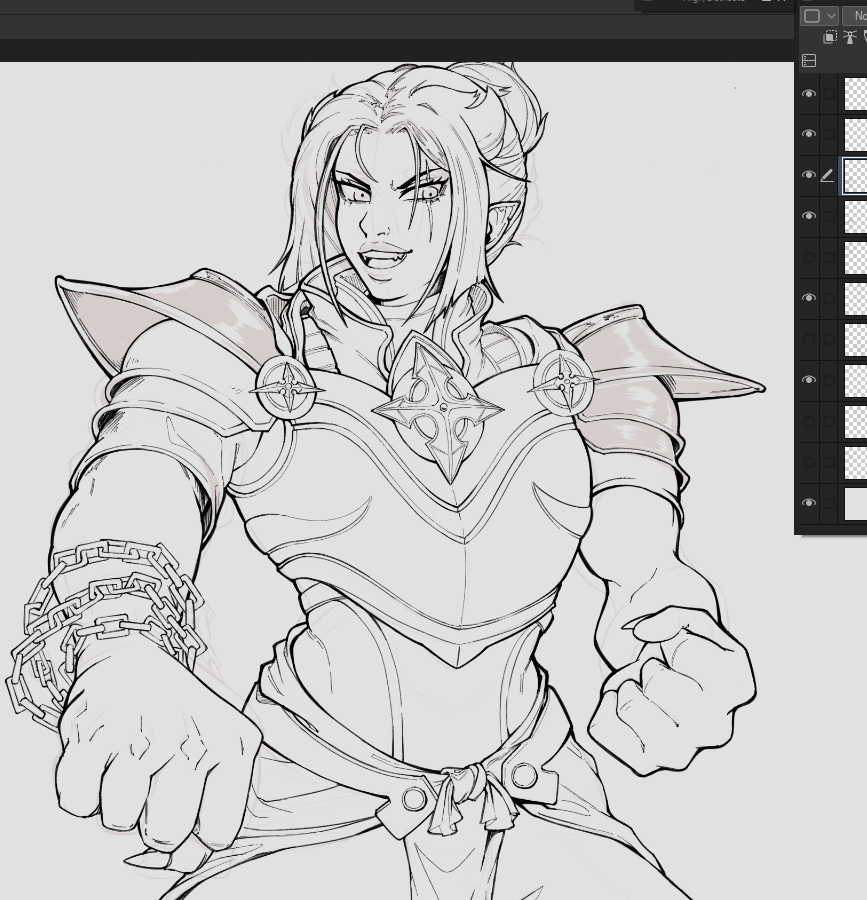Image resolution: width=867 pixels, height=900 pixels.
Task: Show the hidden tenth layer from top
Action: 809,462
